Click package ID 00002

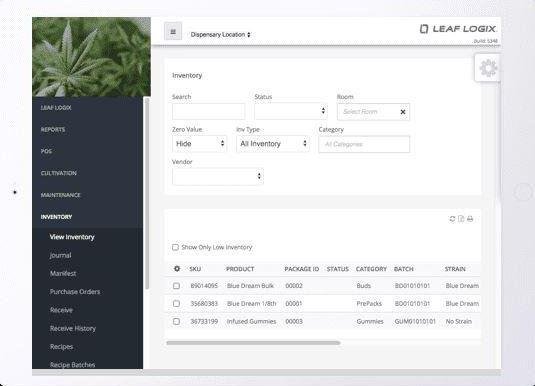coord(294,286)
